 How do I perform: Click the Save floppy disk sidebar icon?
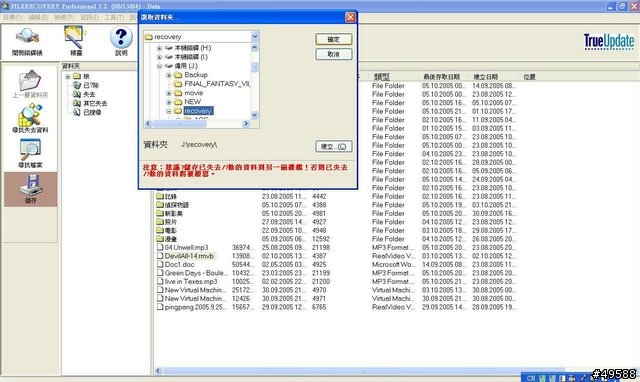tap(31, 186)
